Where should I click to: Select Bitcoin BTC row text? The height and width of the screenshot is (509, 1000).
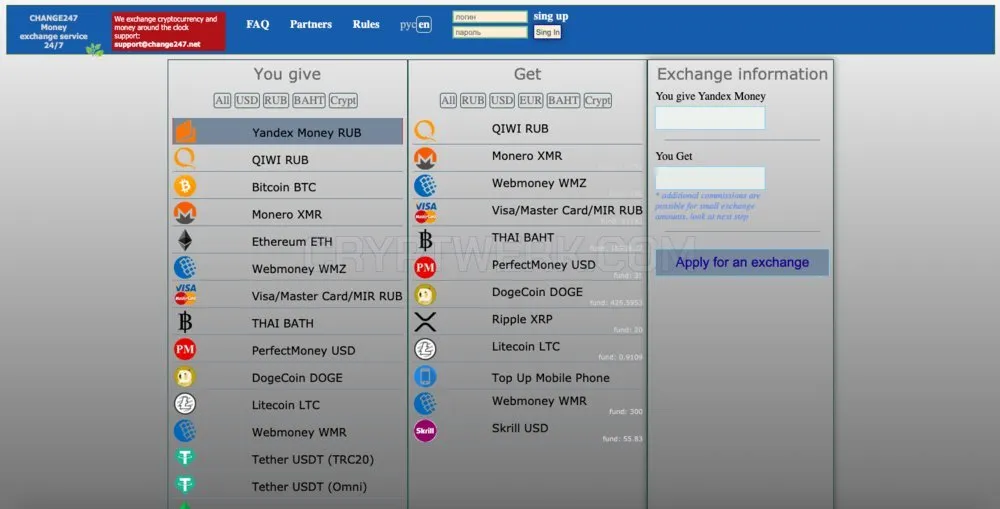pos(284,187)
